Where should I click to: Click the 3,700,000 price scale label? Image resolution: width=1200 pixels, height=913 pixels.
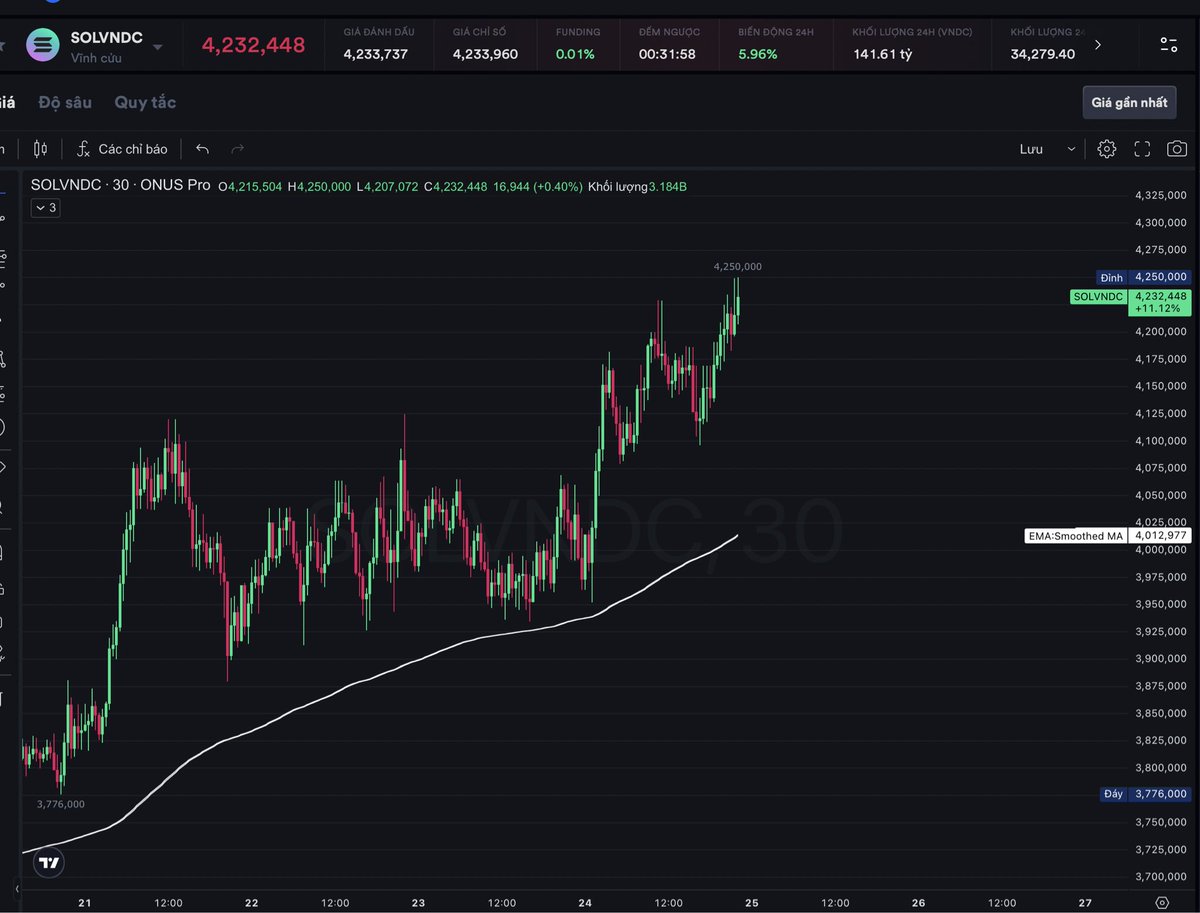click(1161, 876)
